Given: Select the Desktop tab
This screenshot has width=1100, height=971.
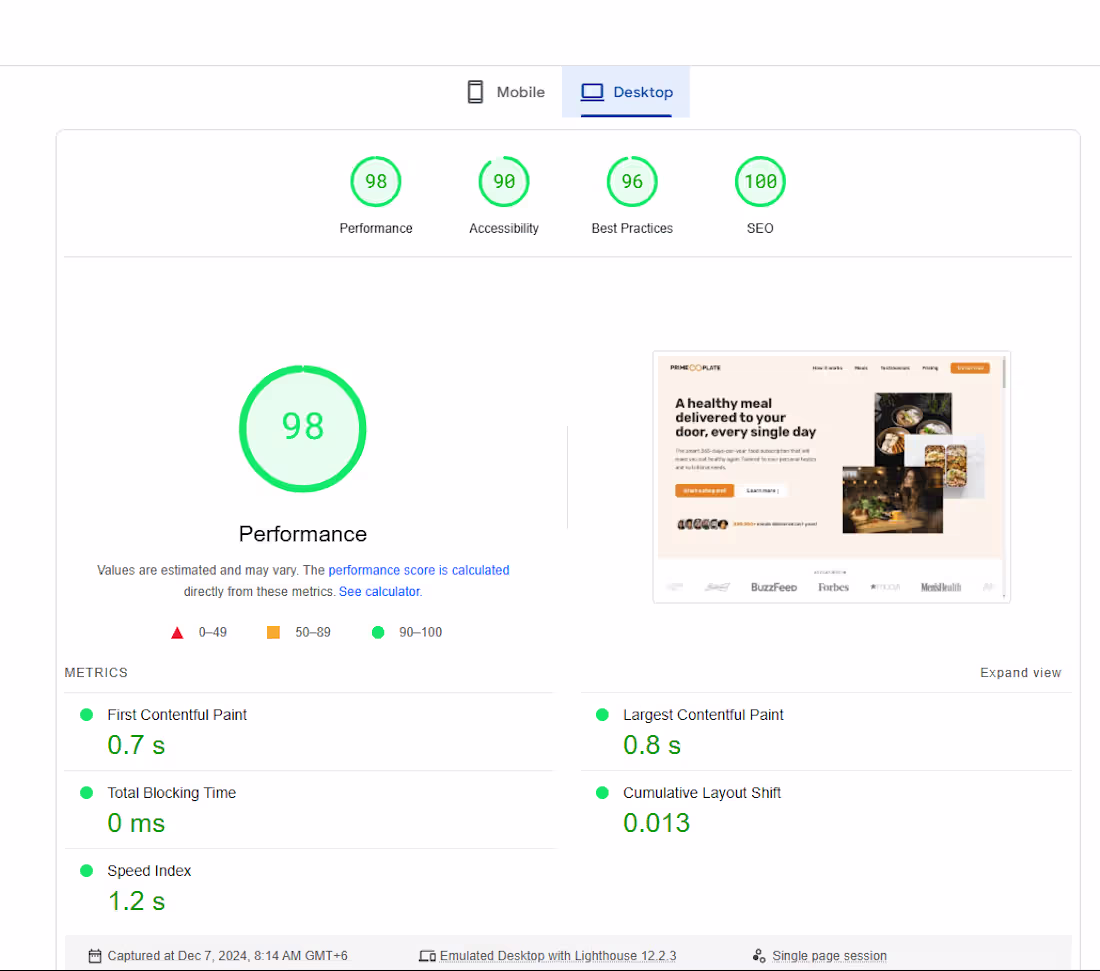Looking at the screenshot, I should coord(626,92).
